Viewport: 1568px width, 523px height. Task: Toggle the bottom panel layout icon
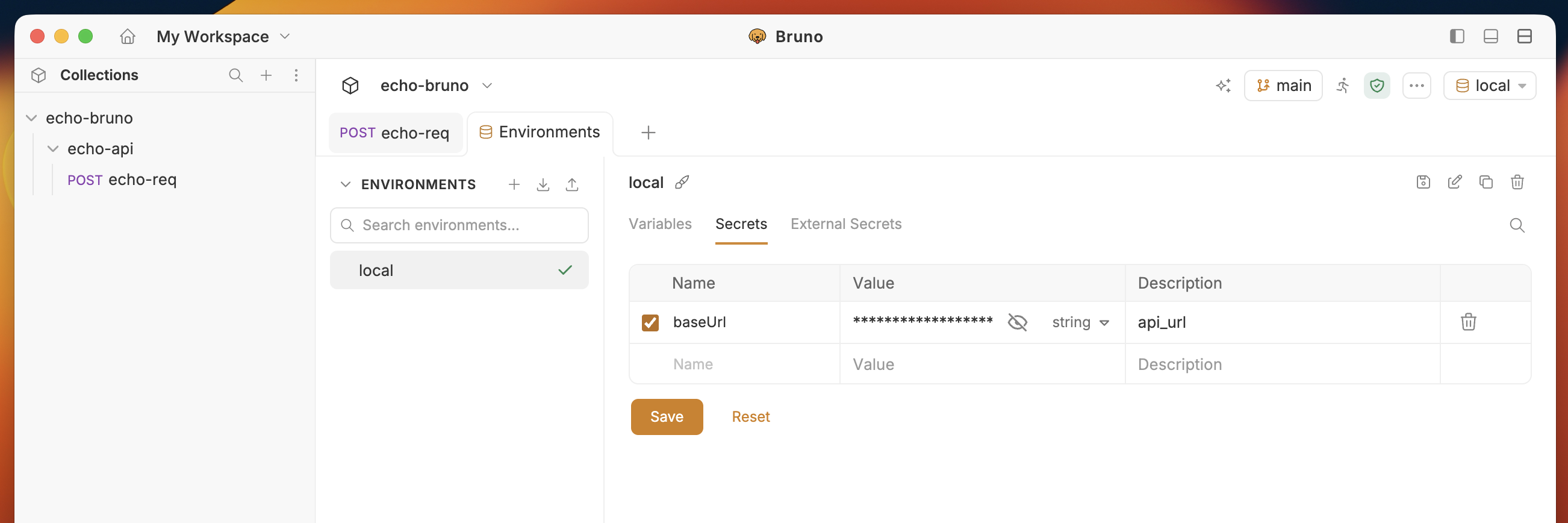pos(1491,37)
